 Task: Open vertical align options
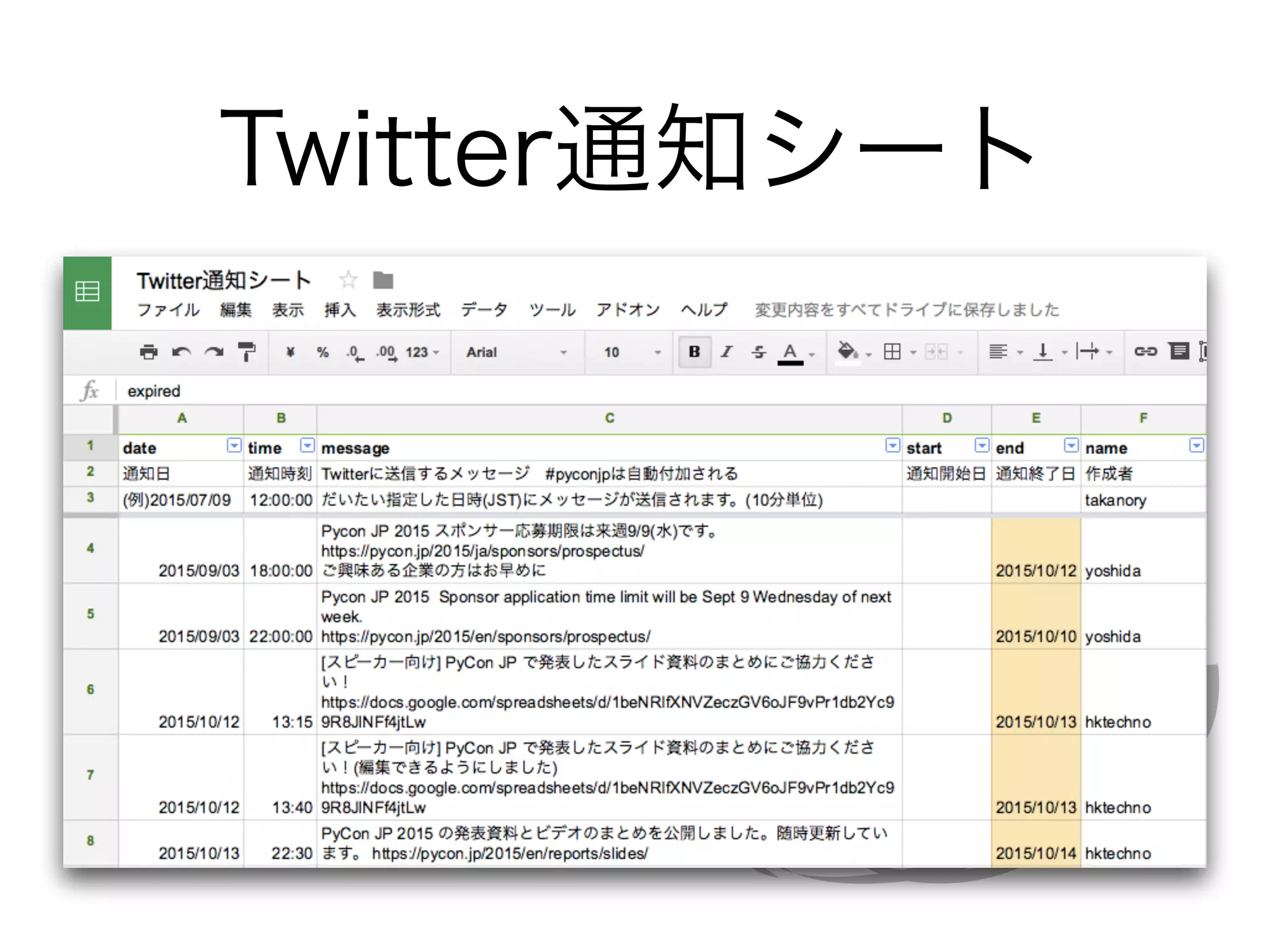pos(1049,352)
